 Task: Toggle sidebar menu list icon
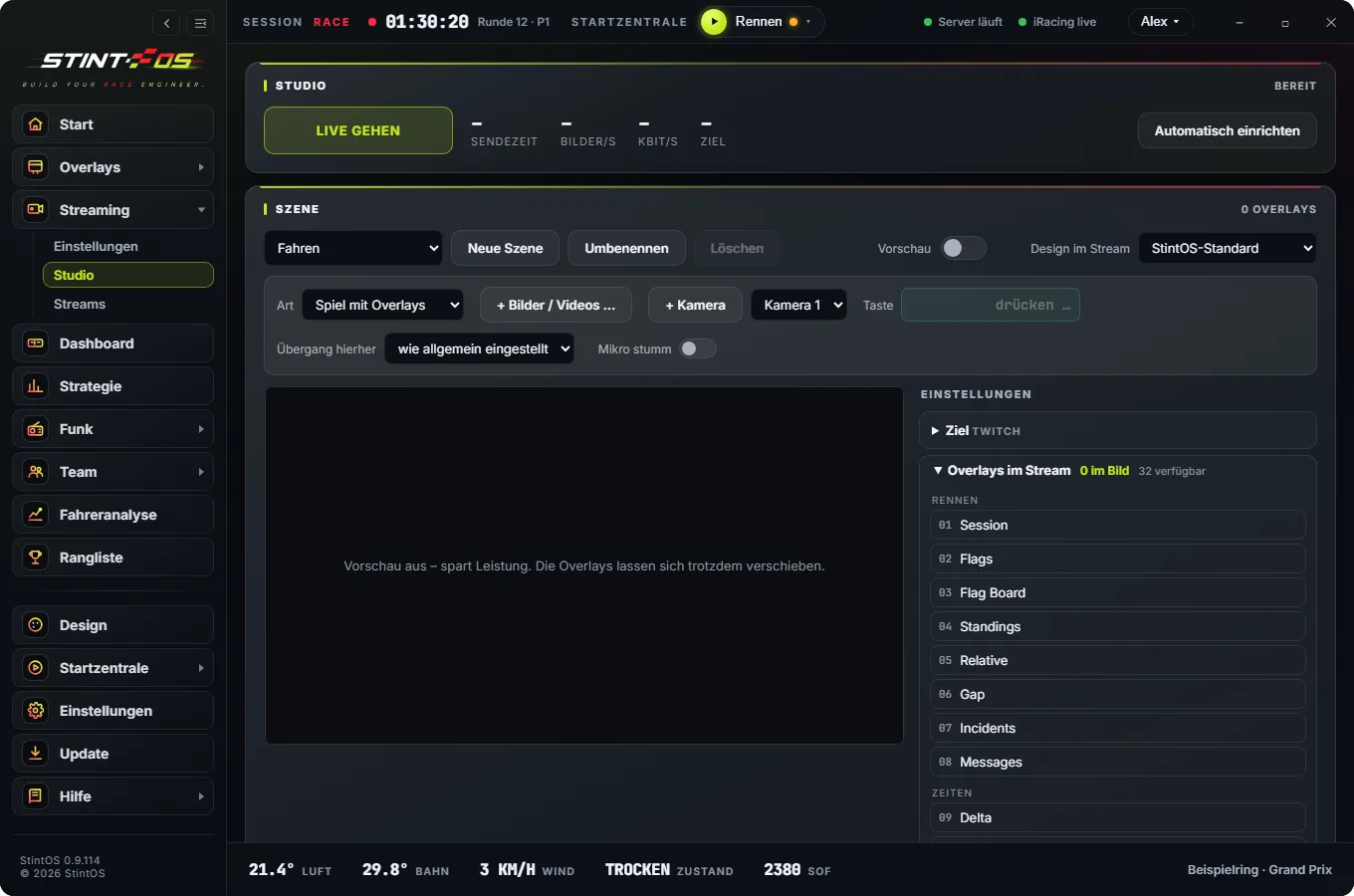tap(200, 23)
